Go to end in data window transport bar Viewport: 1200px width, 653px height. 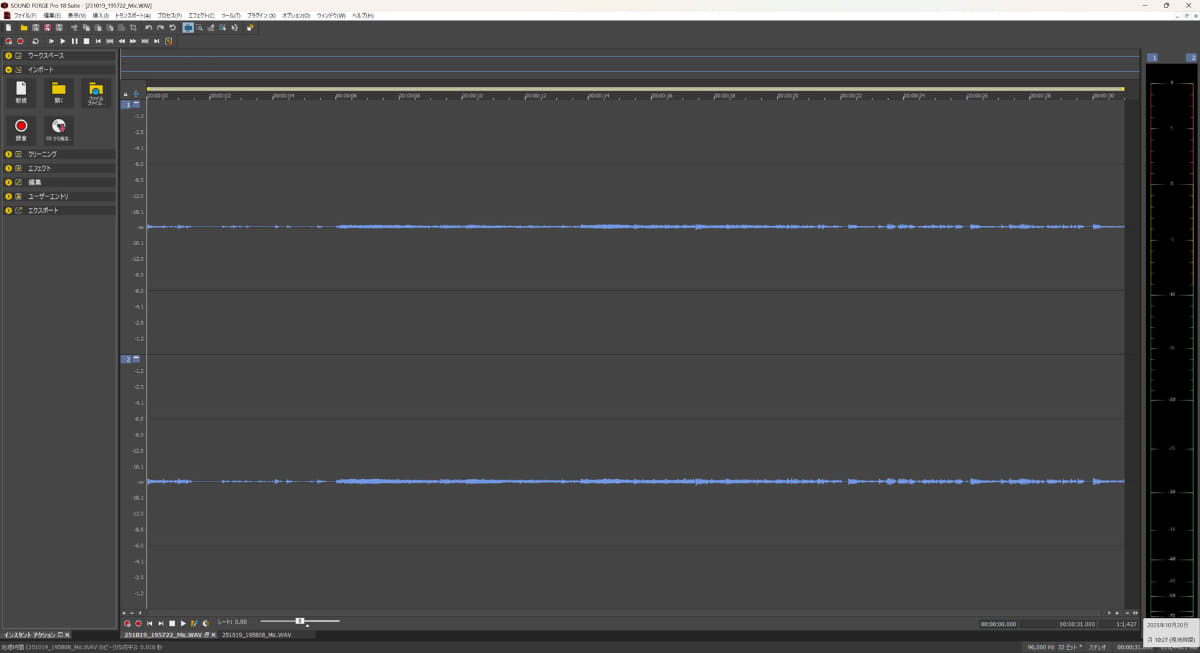(x=160, y=623)
